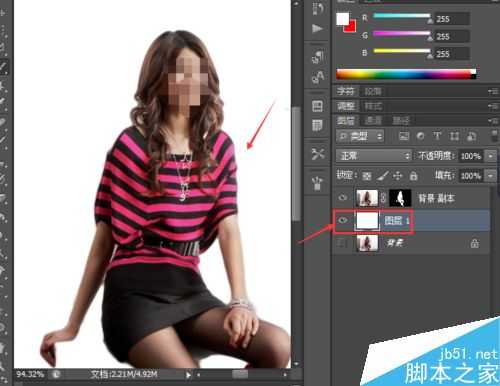Select the white 图层 1 thumbnail
This screenshot has width=500, height=386.
[367, 220]
